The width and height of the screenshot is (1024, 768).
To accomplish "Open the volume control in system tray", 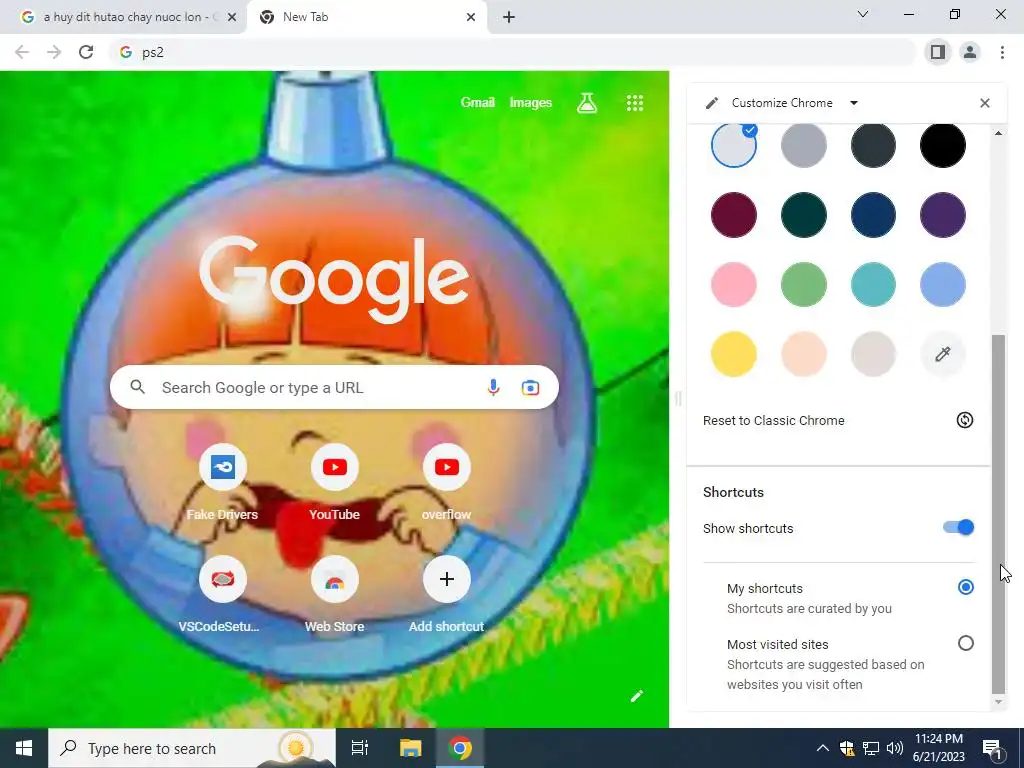I will (x=895, y=748).
